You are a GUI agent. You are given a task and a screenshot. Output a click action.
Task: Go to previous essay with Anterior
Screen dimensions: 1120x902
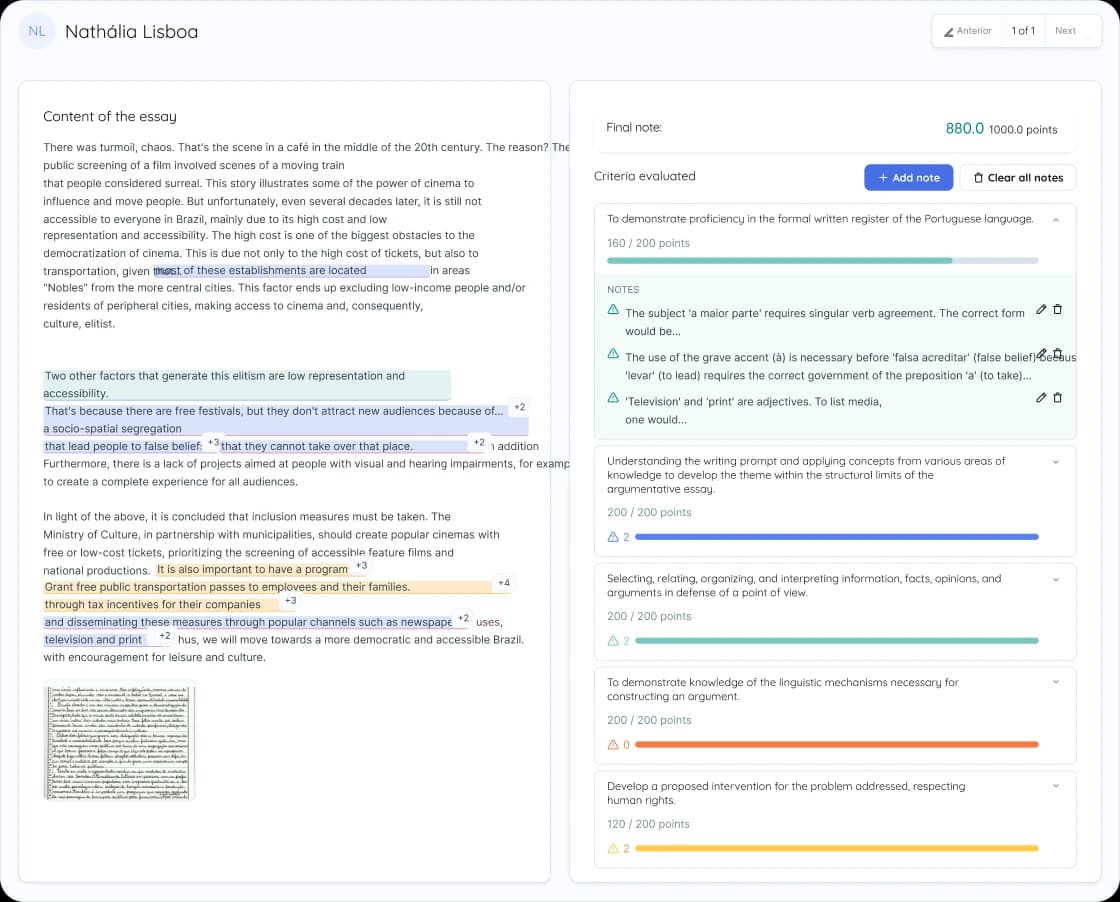point(967,31)
